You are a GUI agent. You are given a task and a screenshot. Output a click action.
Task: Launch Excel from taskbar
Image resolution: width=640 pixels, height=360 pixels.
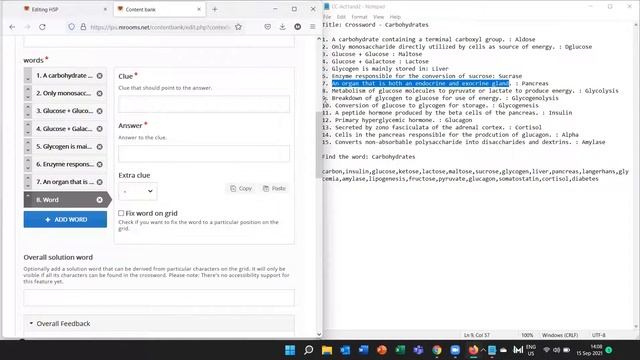400,350
